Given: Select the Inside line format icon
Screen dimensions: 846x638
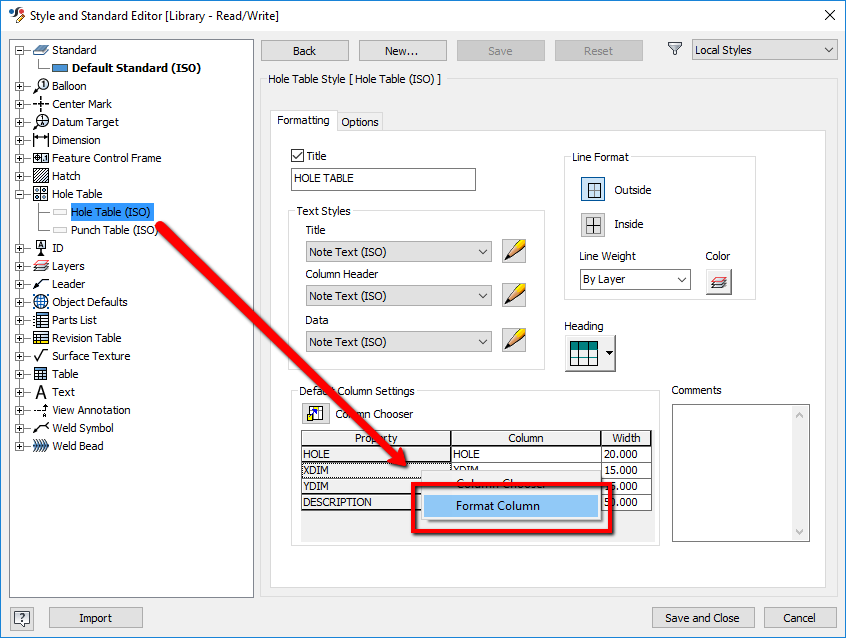Looking at the screenshot, I should (x=593, y=224).
